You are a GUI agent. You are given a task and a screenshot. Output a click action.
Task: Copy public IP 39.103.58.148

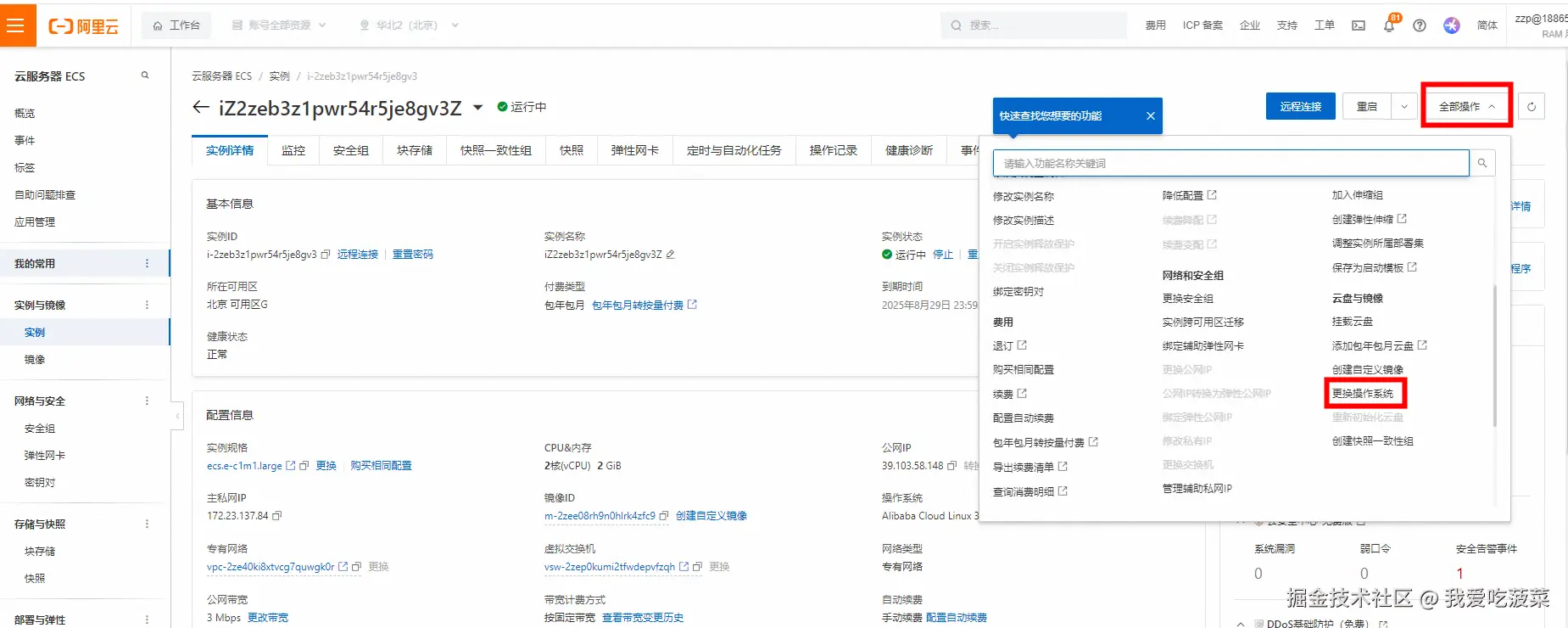click(x=952, y=466)
